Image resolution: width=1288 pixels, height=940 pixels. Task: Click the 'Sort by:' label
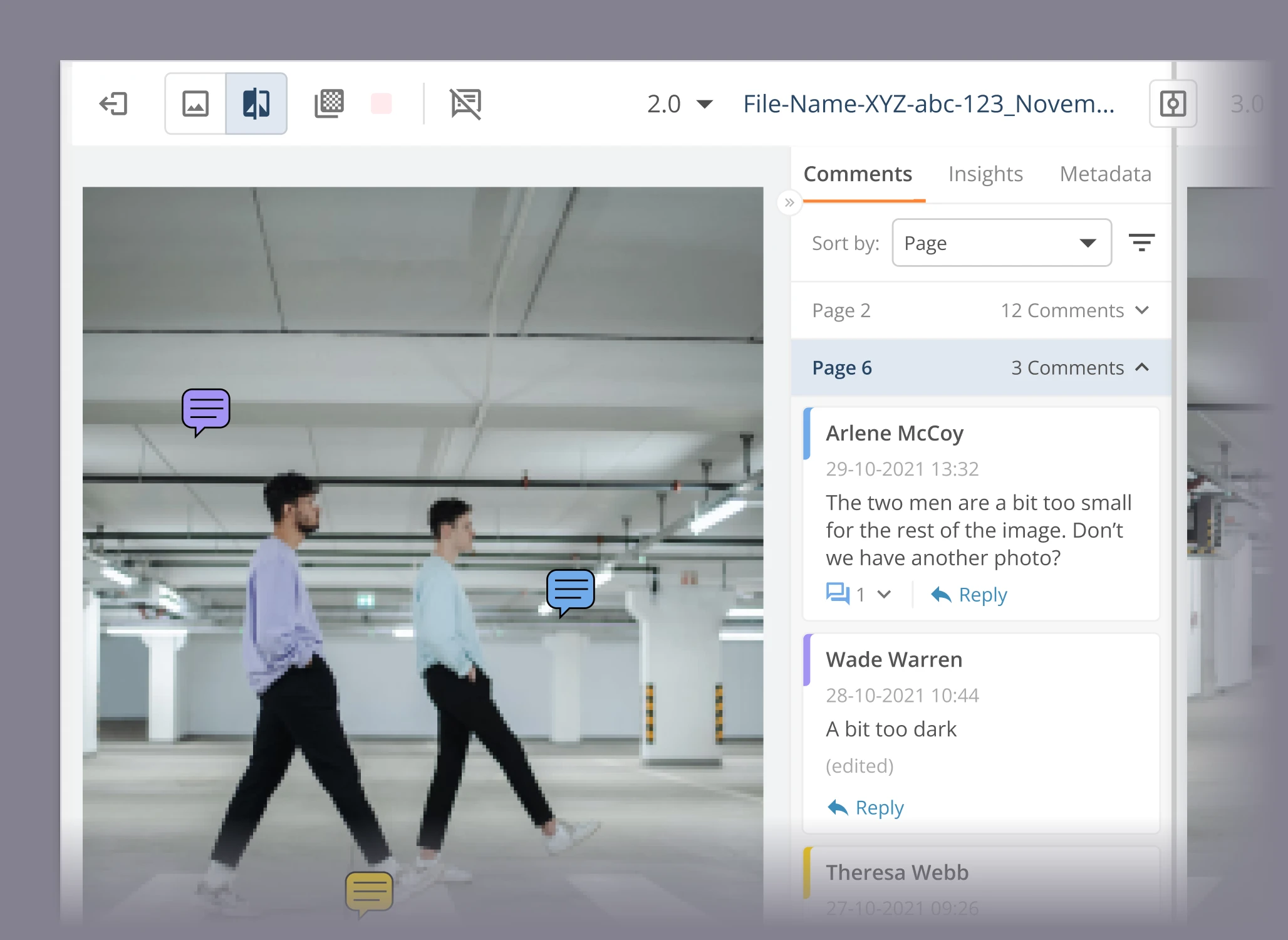(x=846, y=243)
